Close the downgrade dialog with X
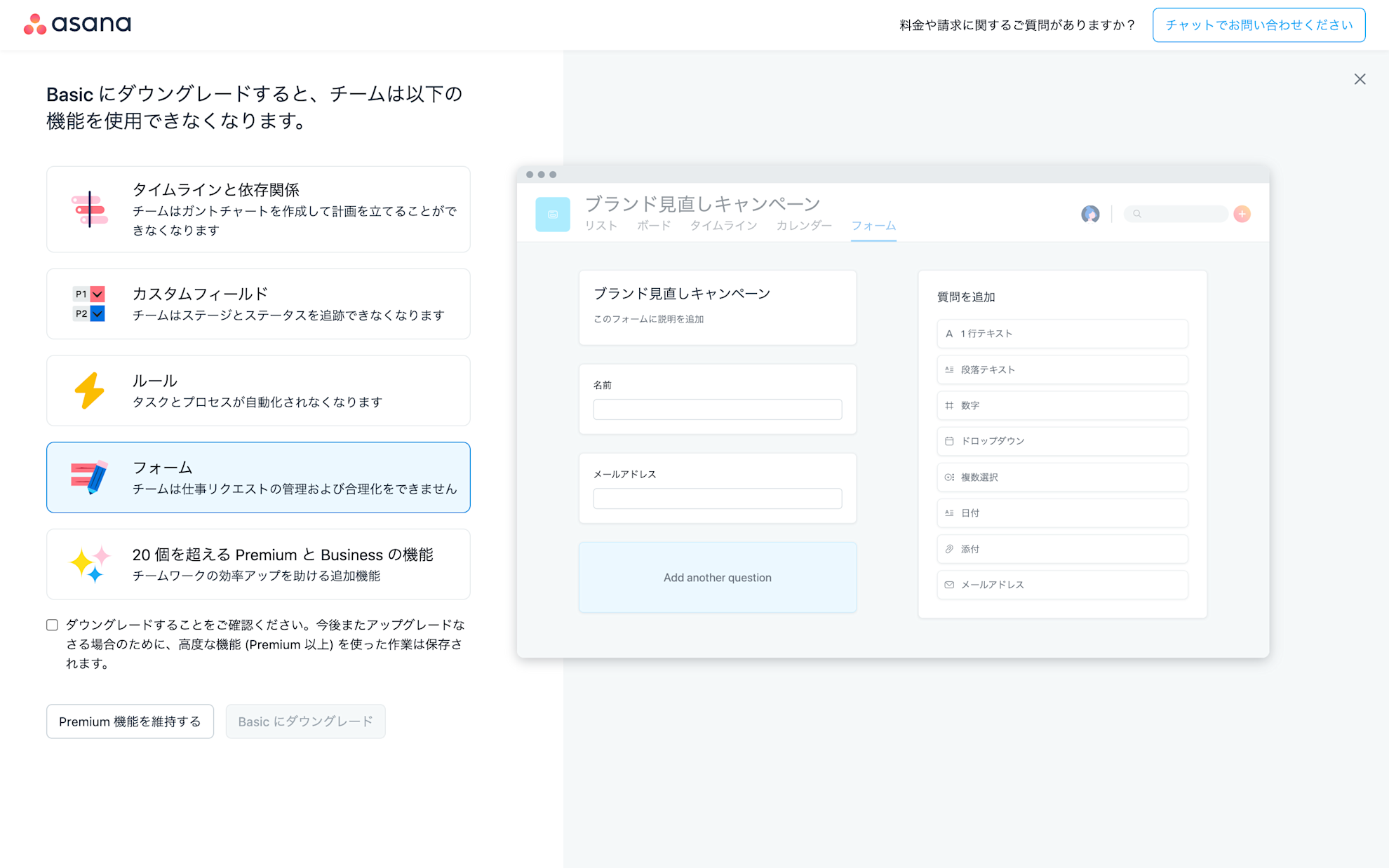This screenshot has width=1389, height=868. click(x=1360, y=79)
